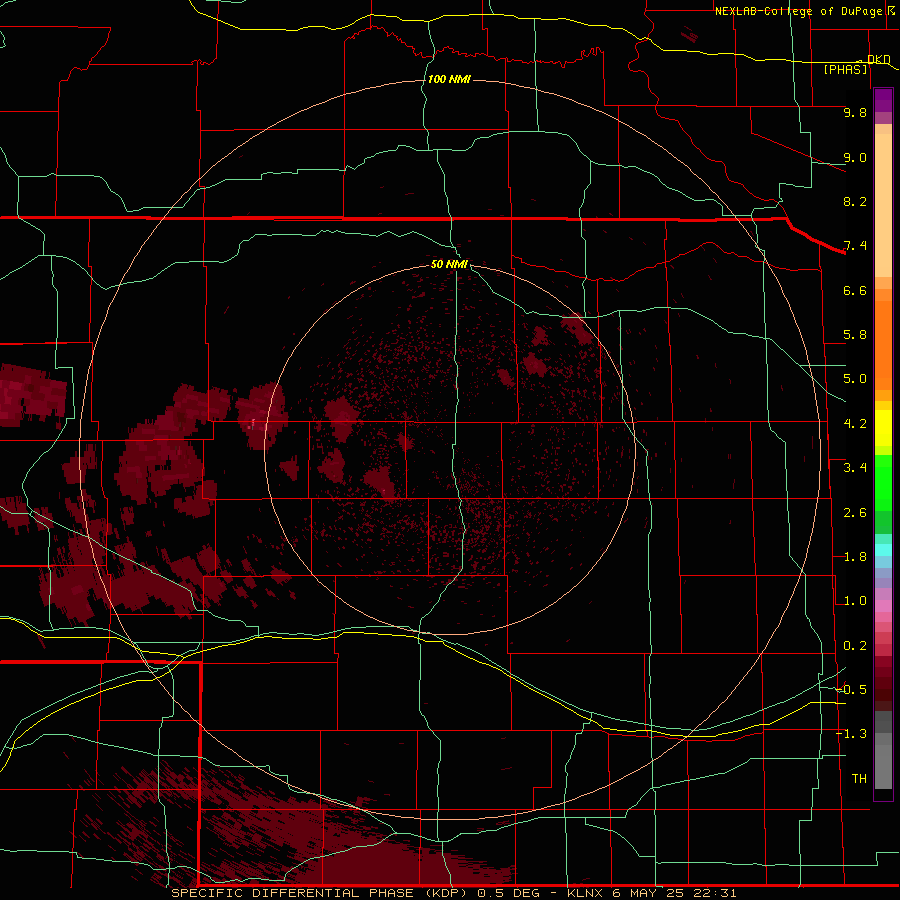This screenshot has height=900, width=900.
Task: Click the 6.6 value on the scale
Action: (855, 290)
